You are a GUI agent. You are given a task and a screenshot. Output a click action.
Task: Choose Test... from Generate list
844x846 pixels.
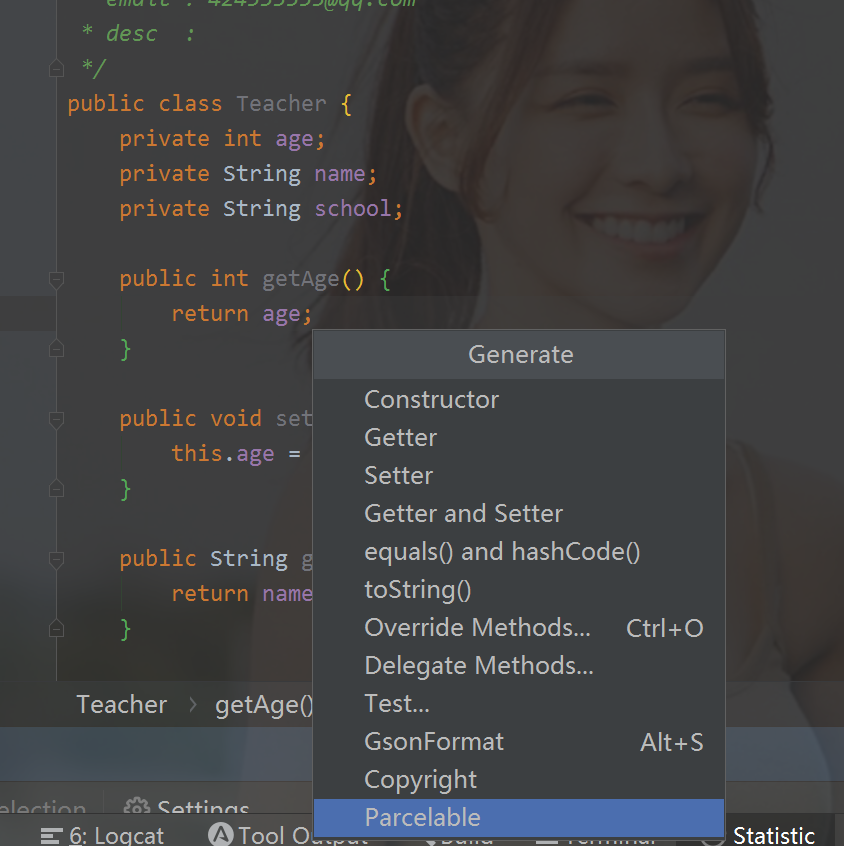[x=519, y=704]
